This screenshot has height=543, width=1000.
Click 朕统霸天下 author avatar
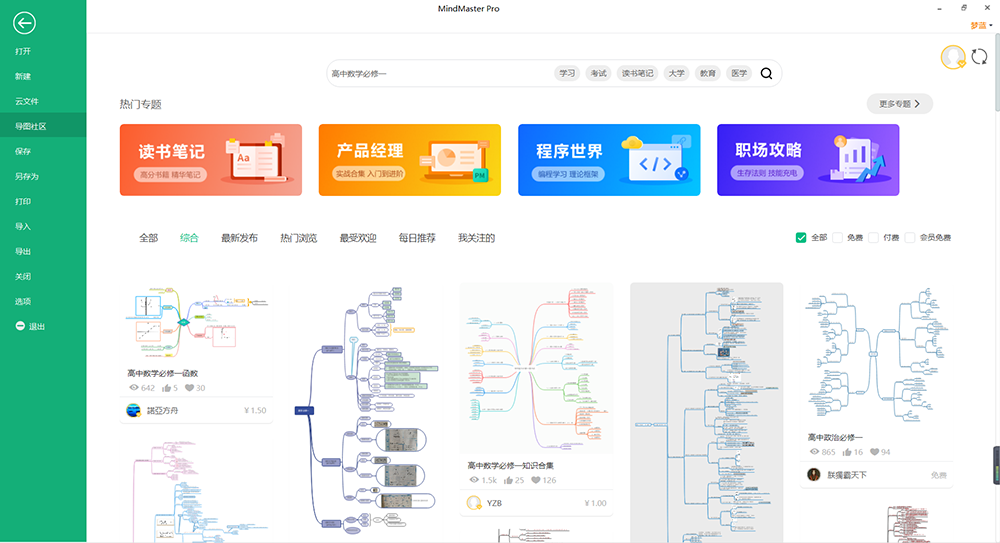coord(814,475)
